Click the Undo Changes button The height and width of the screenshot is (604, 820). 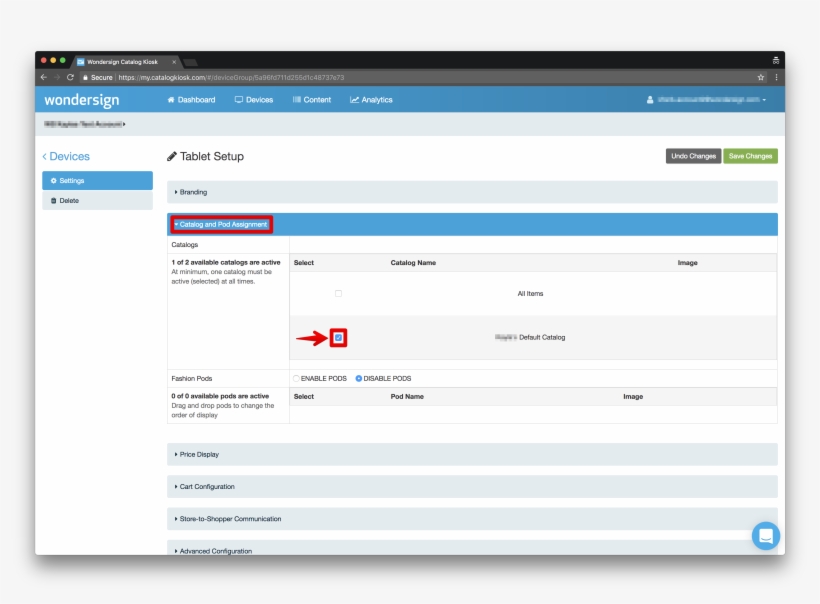point(693,156)
